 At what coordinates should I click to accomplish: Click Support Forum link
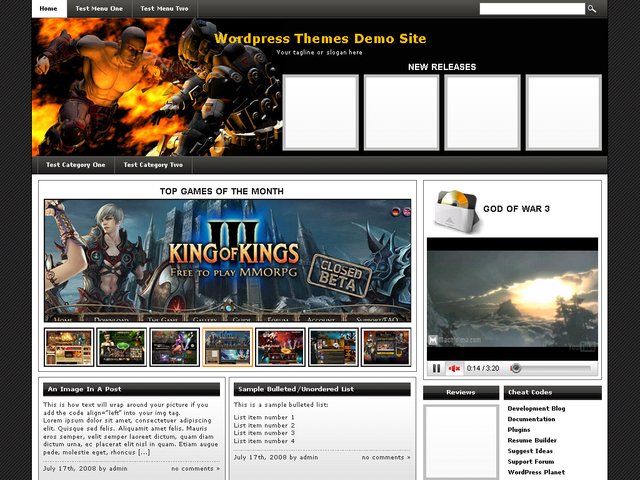tap(531, 462)
